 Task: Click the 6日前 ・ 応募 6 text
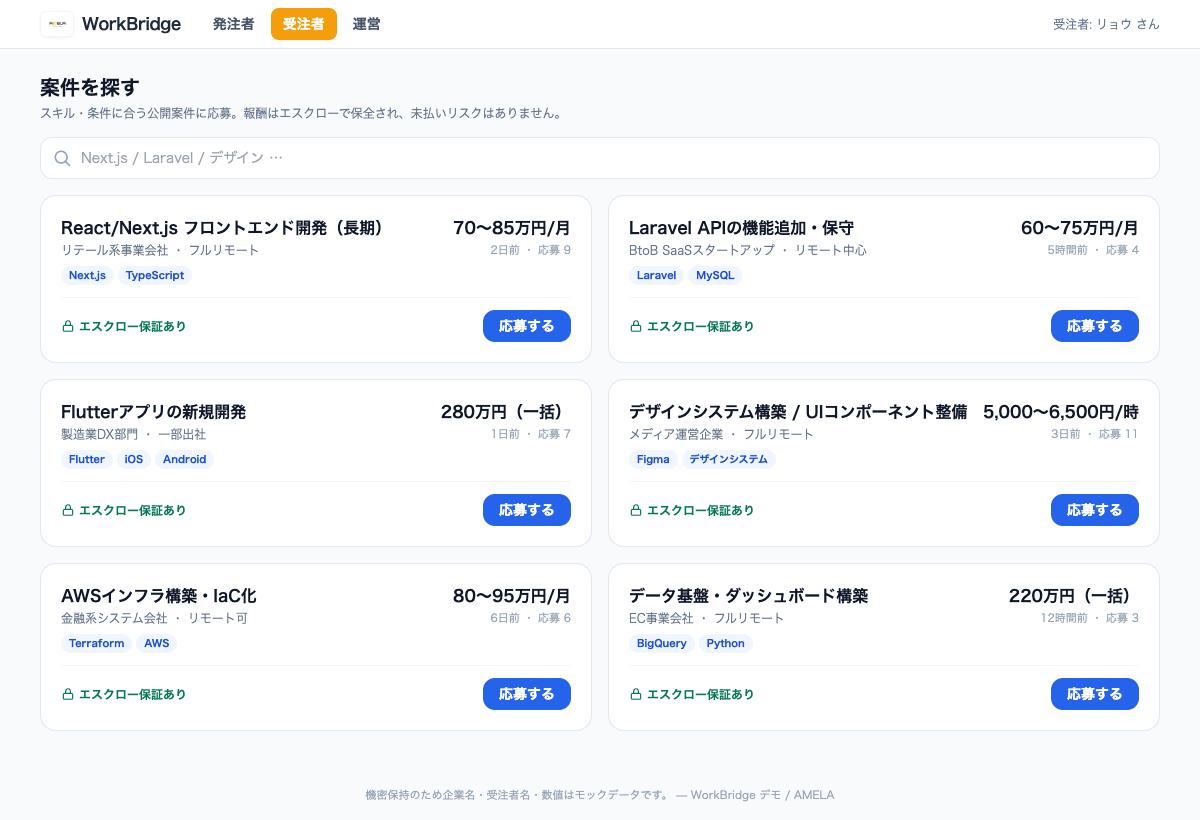pyautogui.click(x=530, y=618)
